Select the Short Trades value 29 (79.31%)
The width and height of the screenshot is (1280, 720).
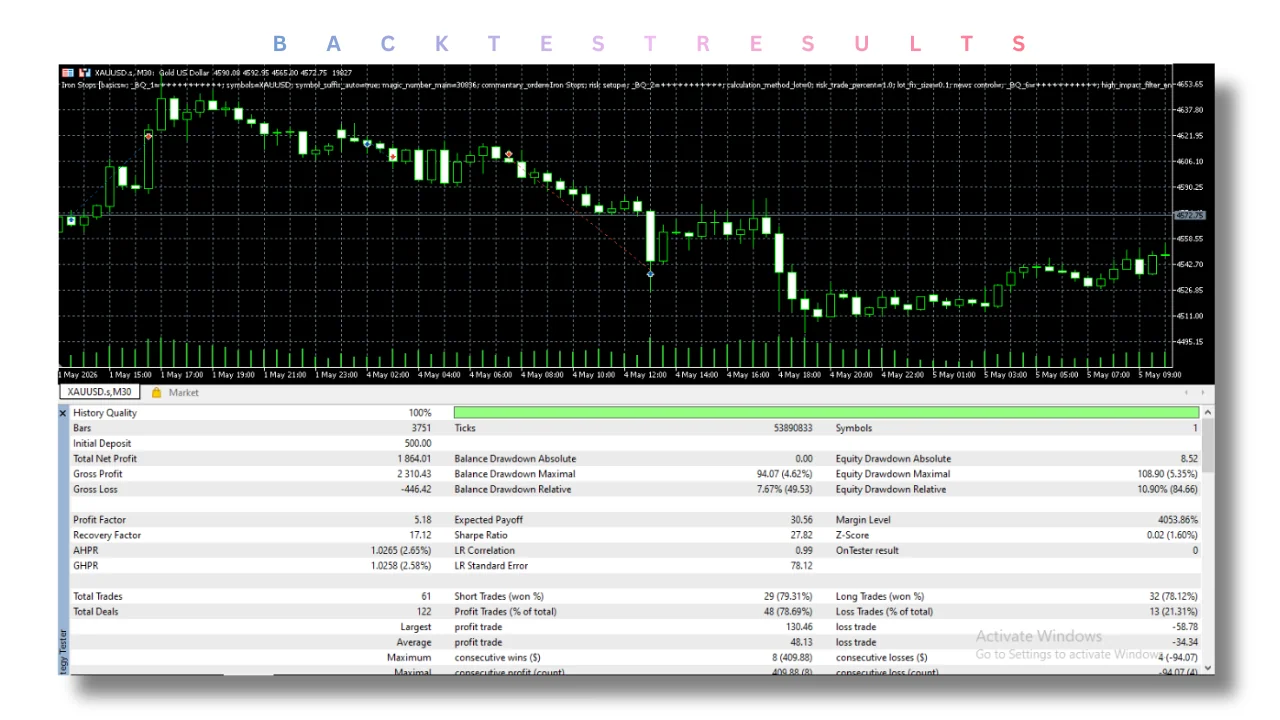click(789, 596)
